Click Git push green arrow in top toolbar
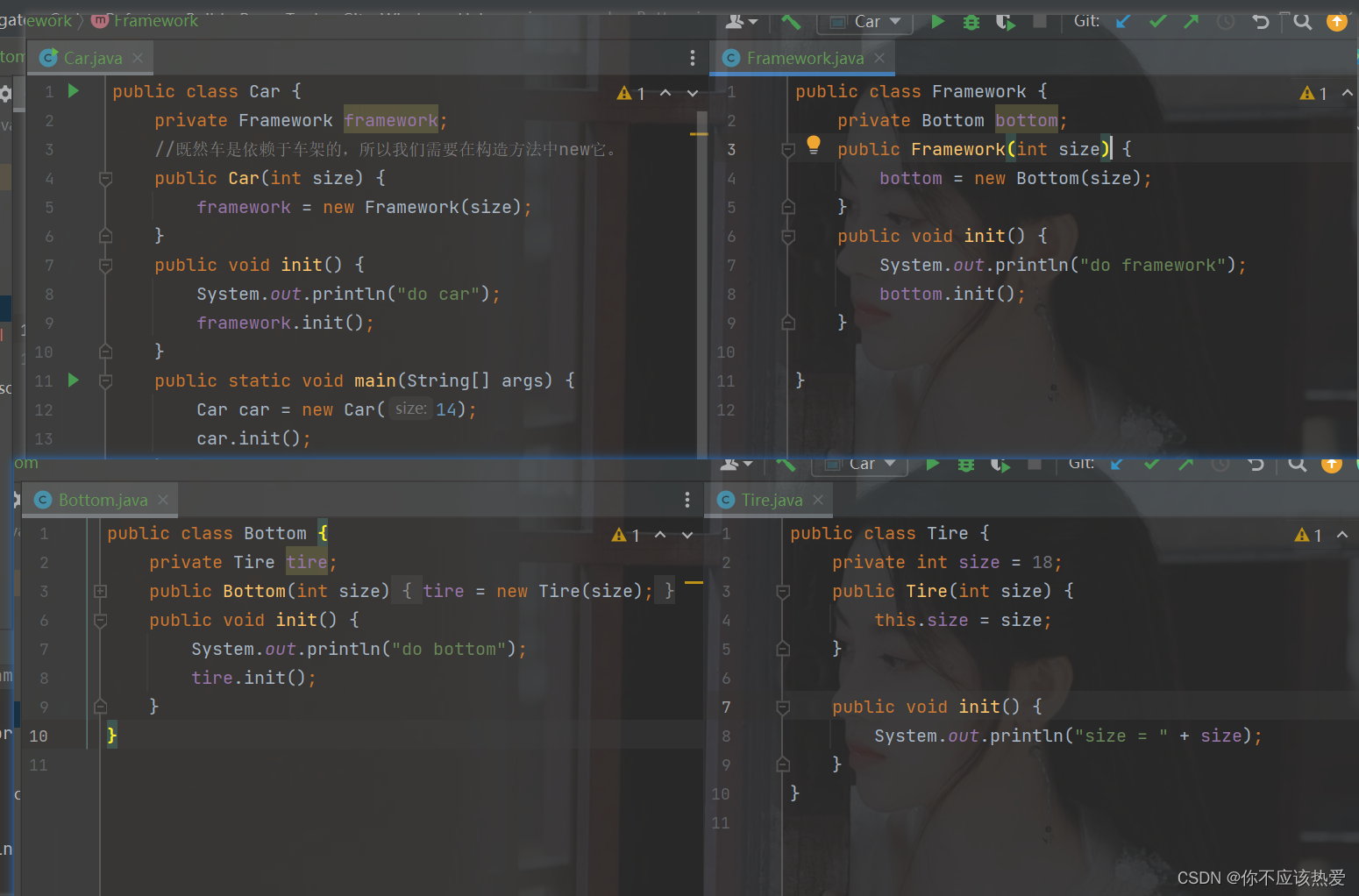 click(1191, 22)
